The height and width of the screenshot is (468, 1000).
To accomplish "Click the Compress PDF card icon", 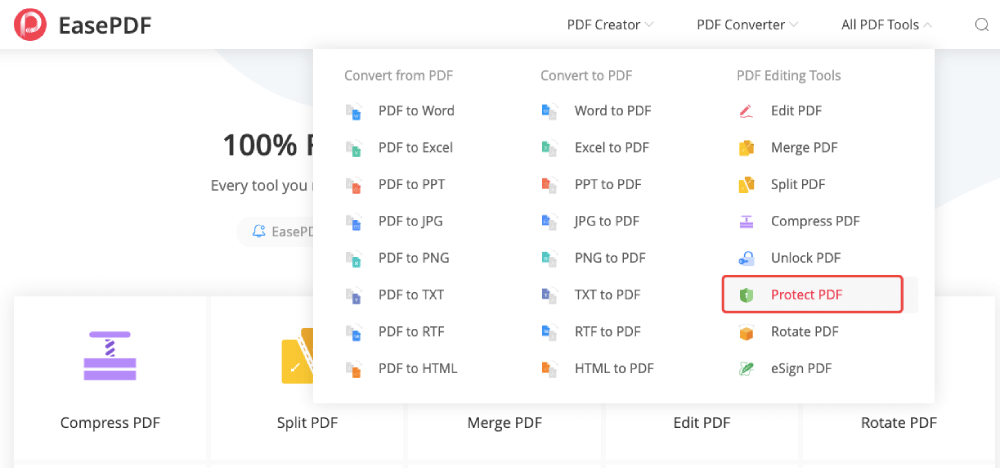I will (110, 355).
